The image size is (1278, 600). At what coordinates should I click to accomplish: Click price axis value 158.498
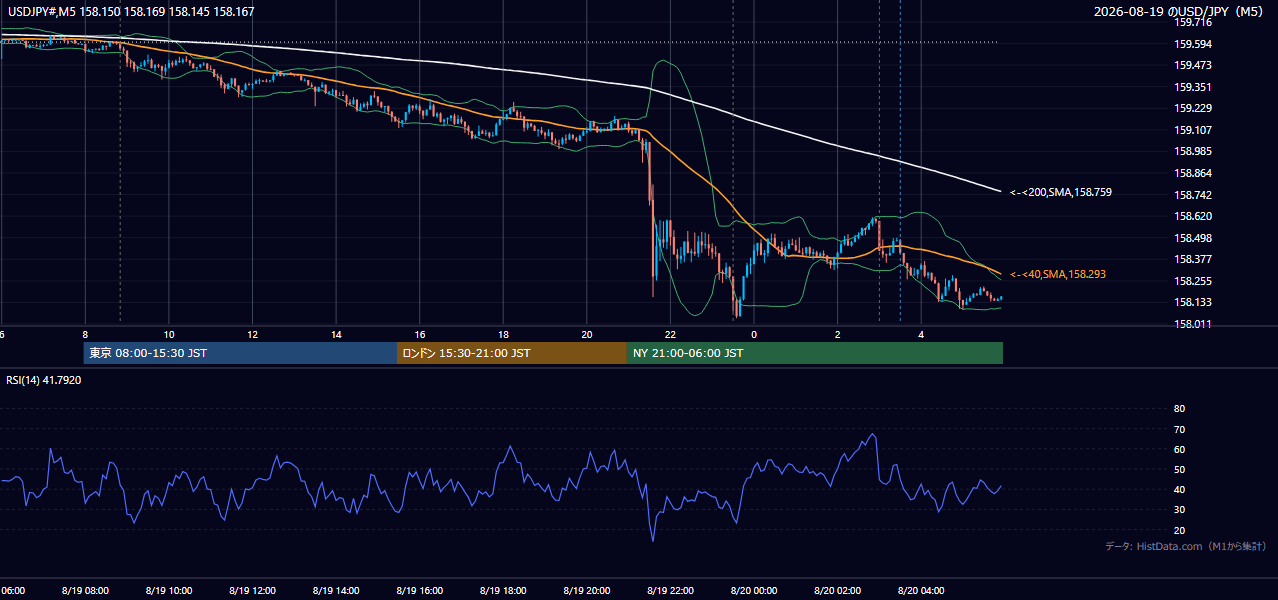(x=1193, y=238)
